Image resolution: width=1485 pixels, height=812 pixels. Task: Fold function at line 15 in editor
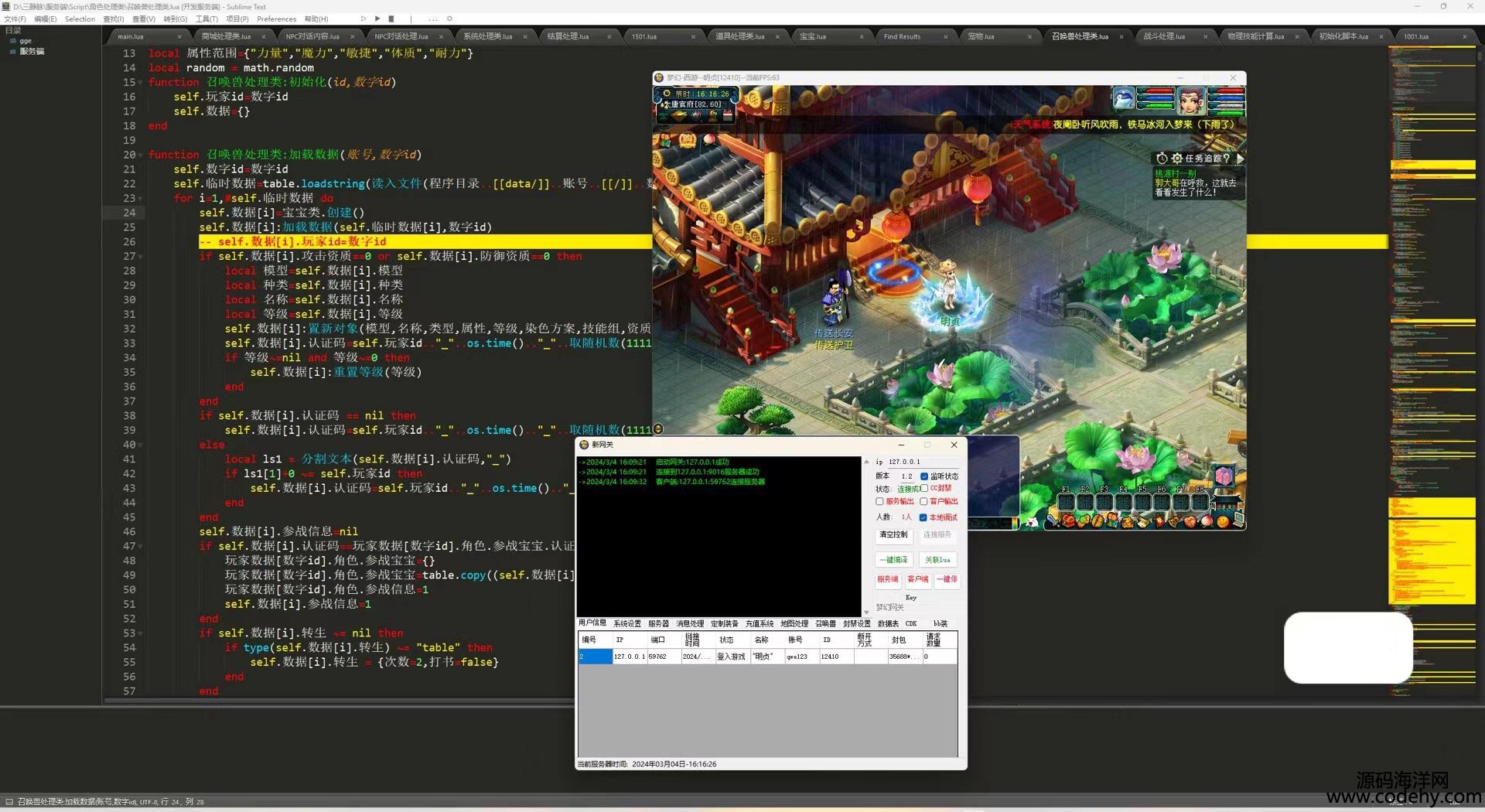click(141, 82)
